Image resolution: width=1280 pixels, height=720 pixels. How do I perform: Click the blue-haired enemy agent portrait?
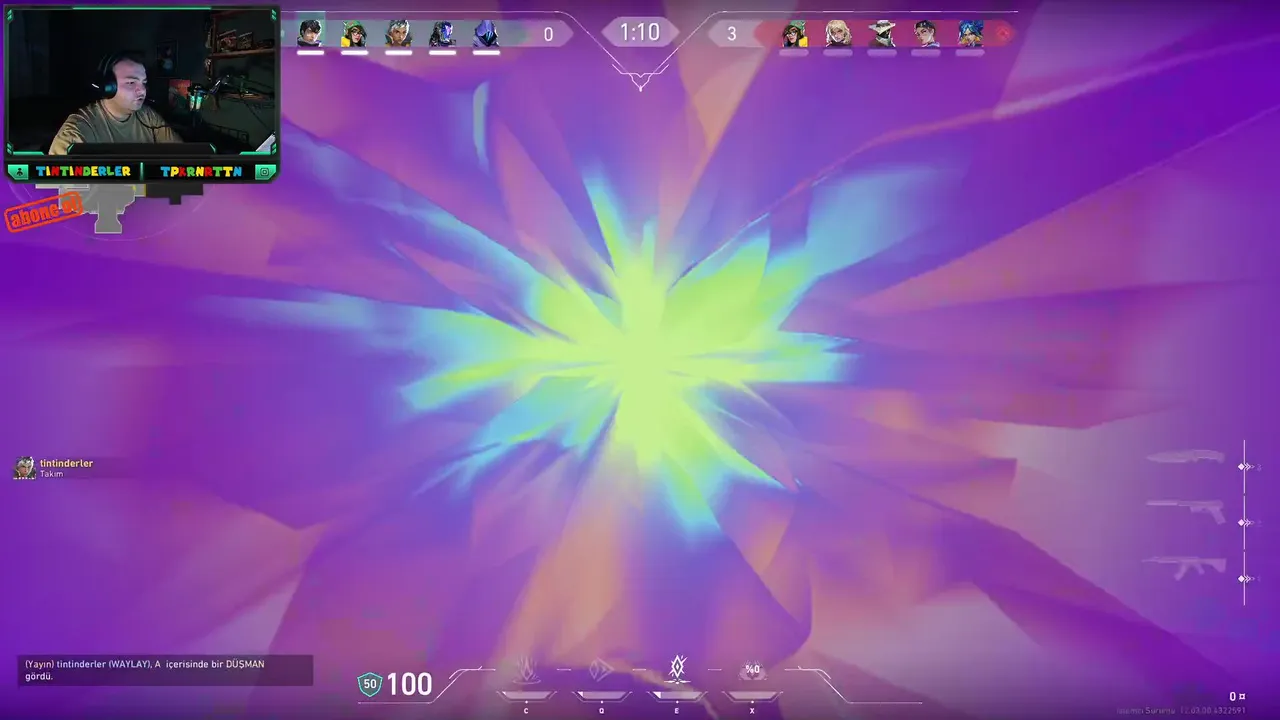coord(970,33)
